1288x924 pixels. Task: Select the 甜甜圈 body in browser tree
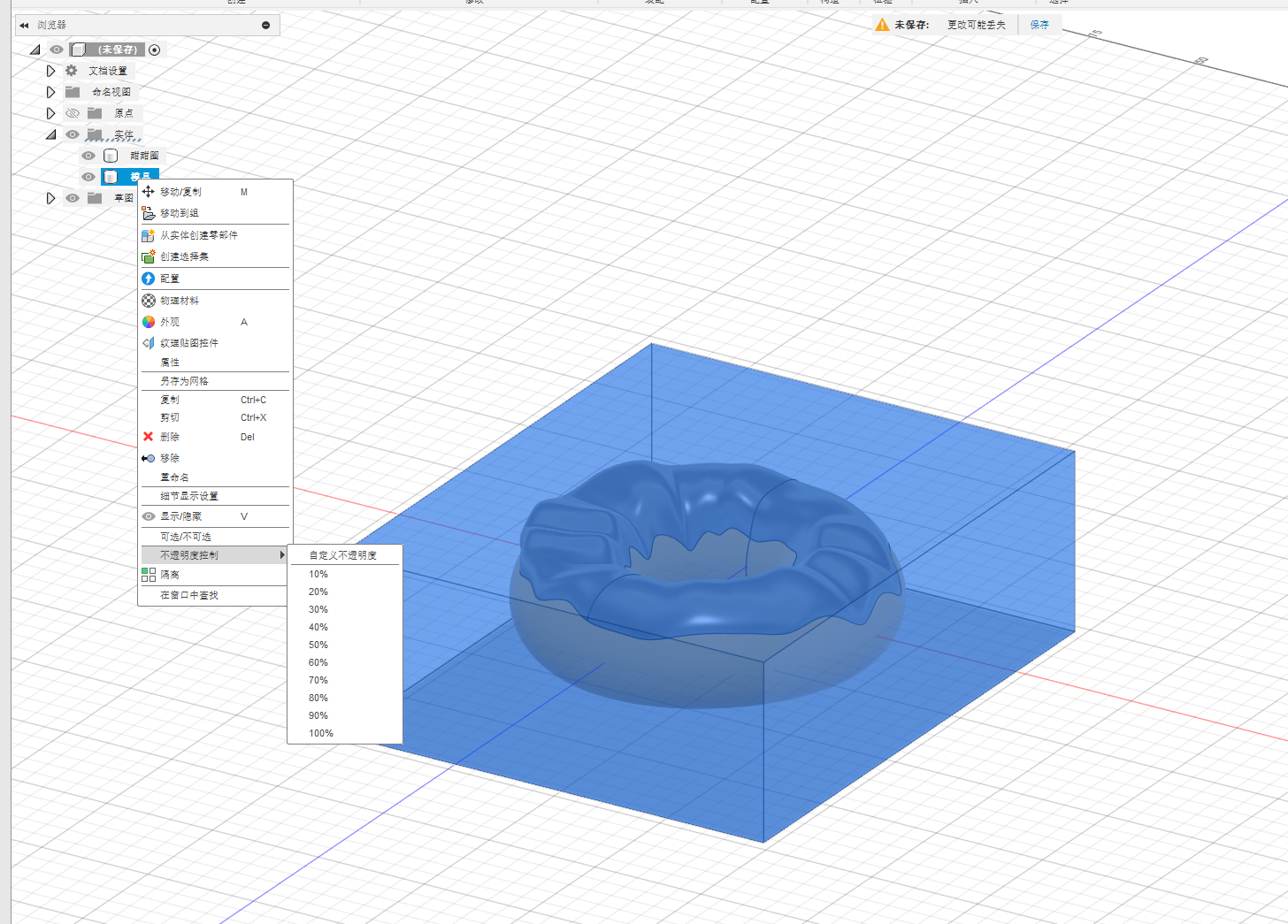coord(143,156)
